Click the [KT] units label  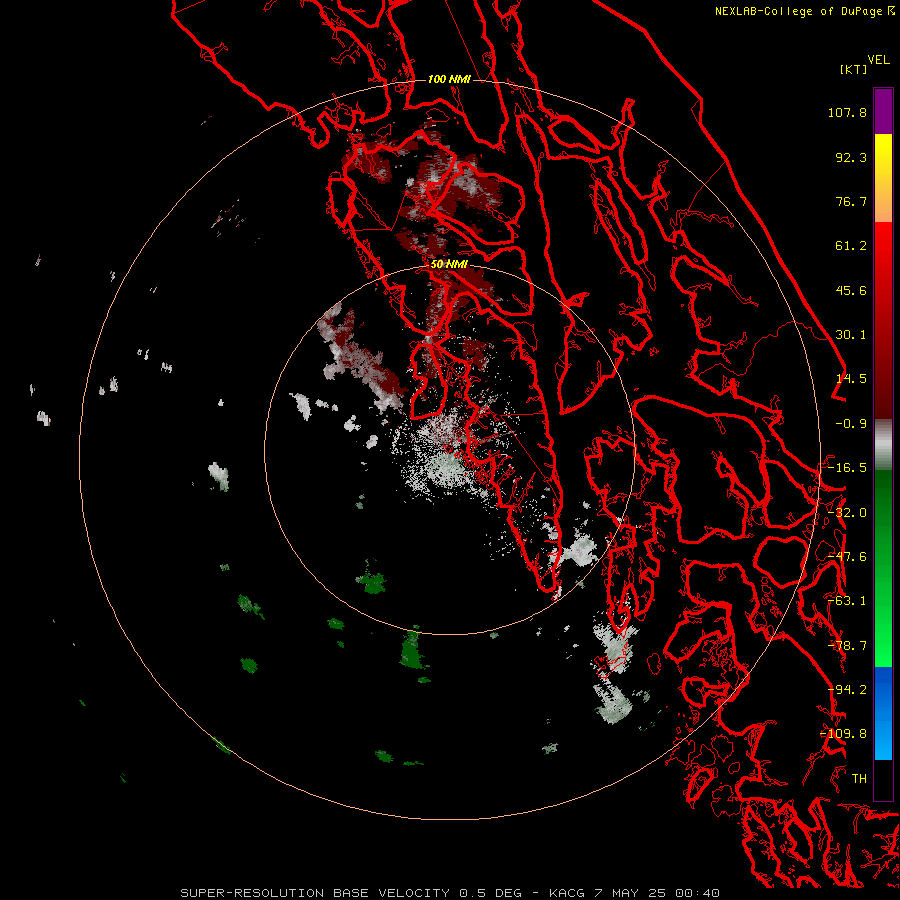point(854,69)
